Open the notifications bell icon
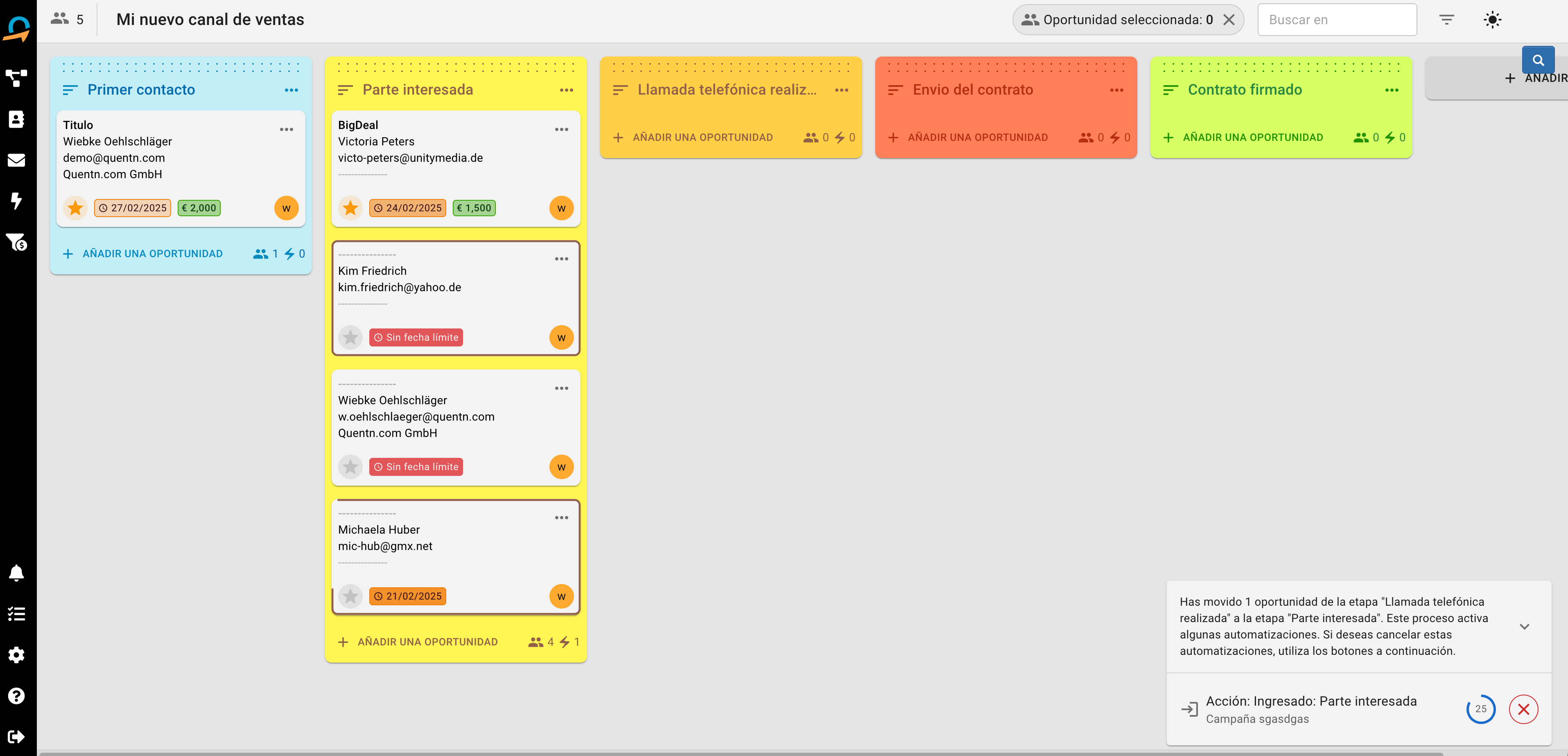This screenshot has width=1568, height=756. coord(16,573)
